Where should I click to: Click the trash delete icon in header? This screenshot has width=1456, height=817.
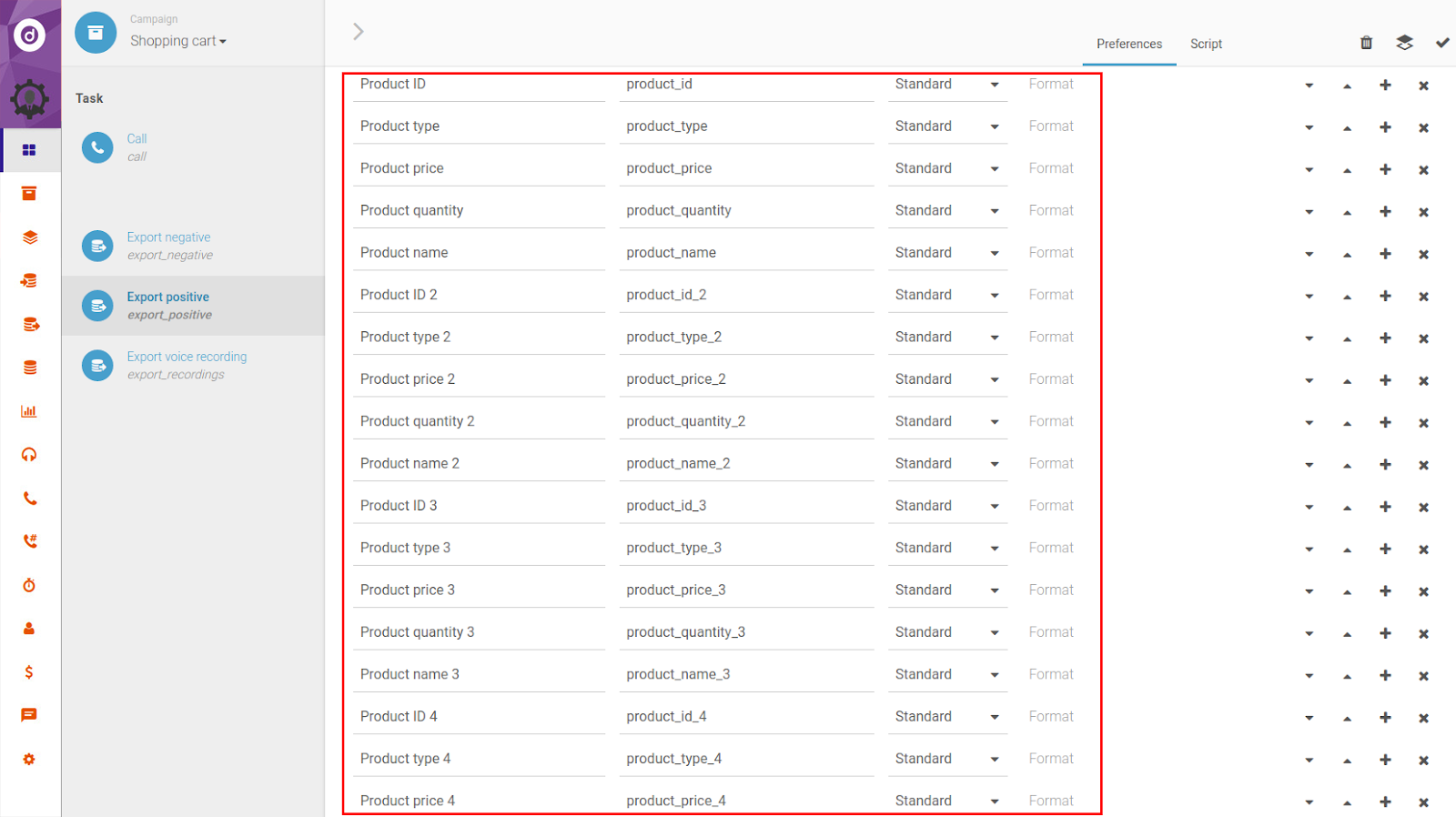coord(1366,43)
